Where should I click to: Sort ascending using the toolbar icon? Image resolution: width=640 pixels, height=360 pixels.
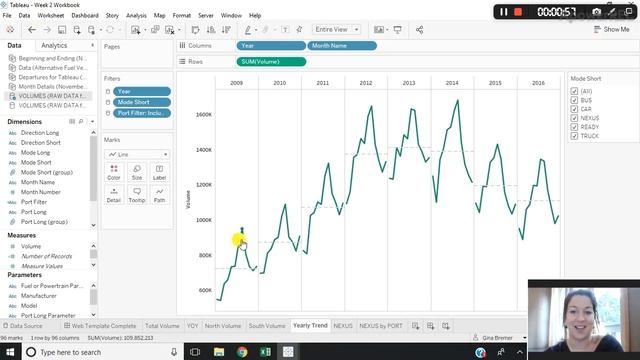[211, 30]
